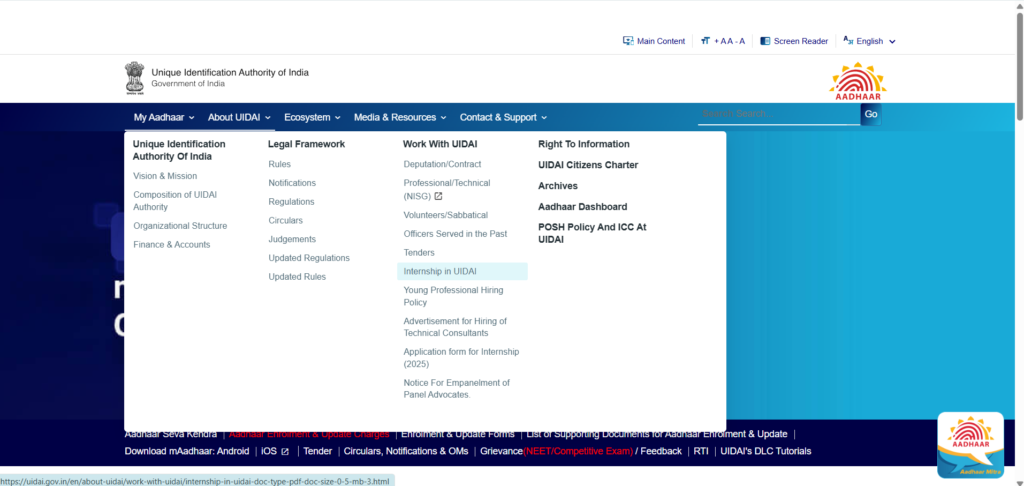The height and width of the screenshot is (486, 1024).
Task: Click Legal Framework heading
Action: 306,144
